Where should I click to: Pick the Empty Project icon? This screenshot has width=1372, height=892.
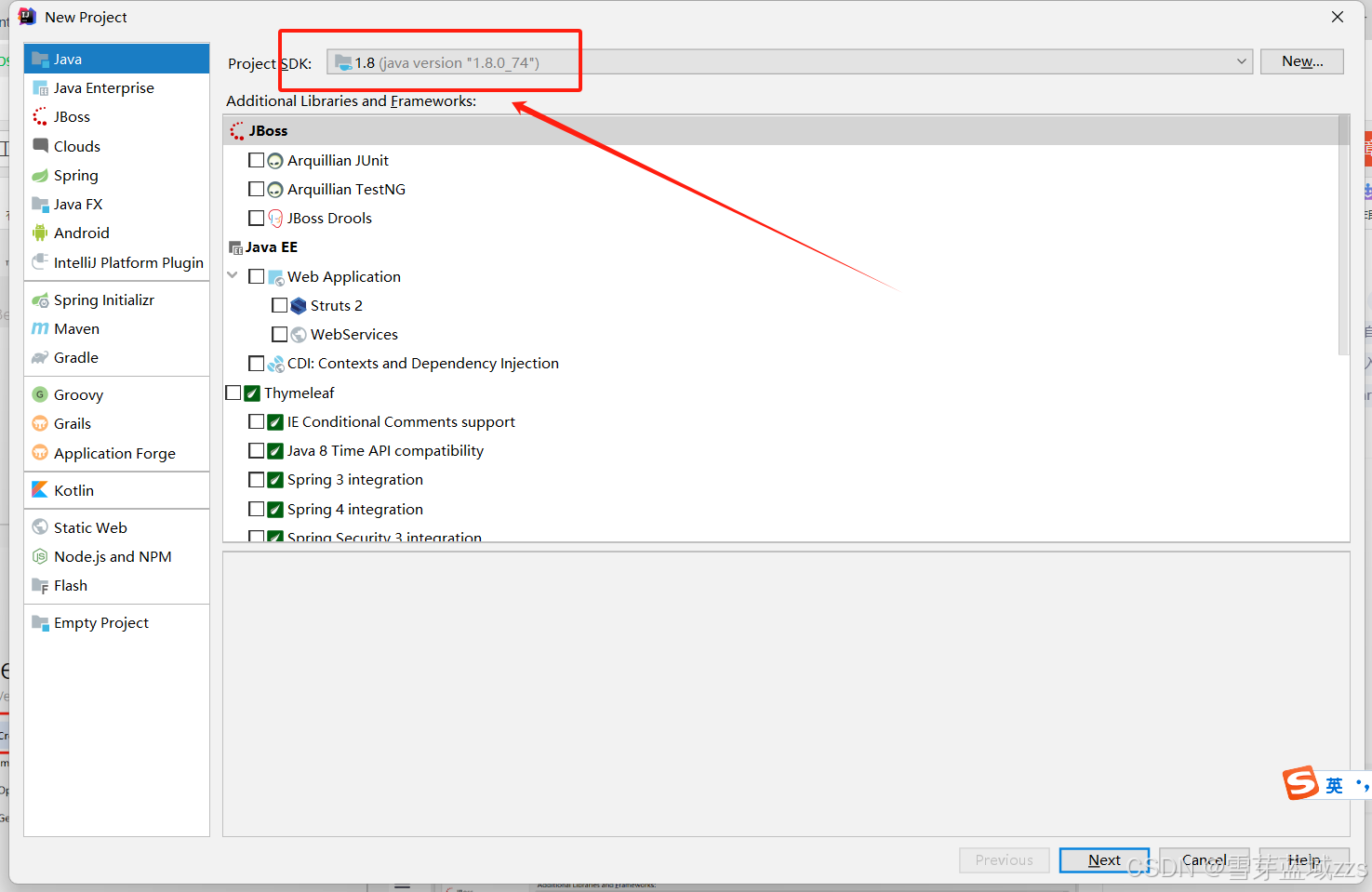coord(40,622)
